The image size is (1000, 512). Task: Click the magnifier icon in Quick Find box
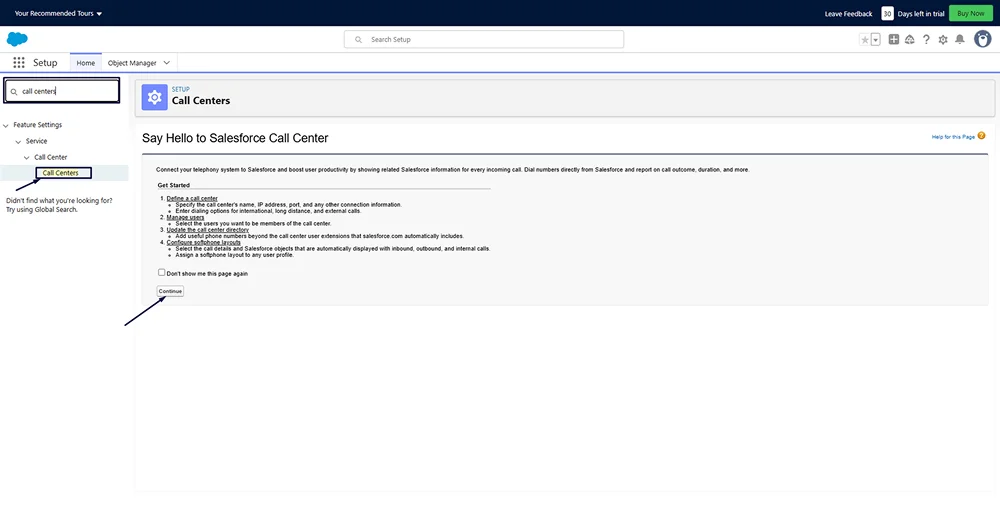(x=14, y=92)
